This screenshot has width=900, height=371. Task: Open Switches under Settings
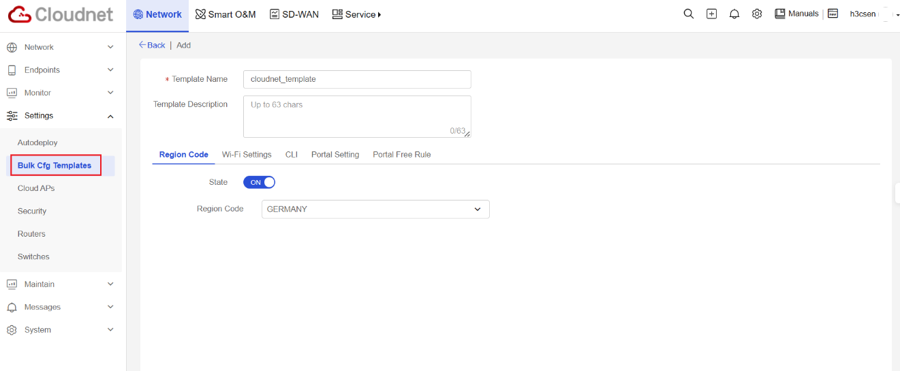[x=33, y=257]
